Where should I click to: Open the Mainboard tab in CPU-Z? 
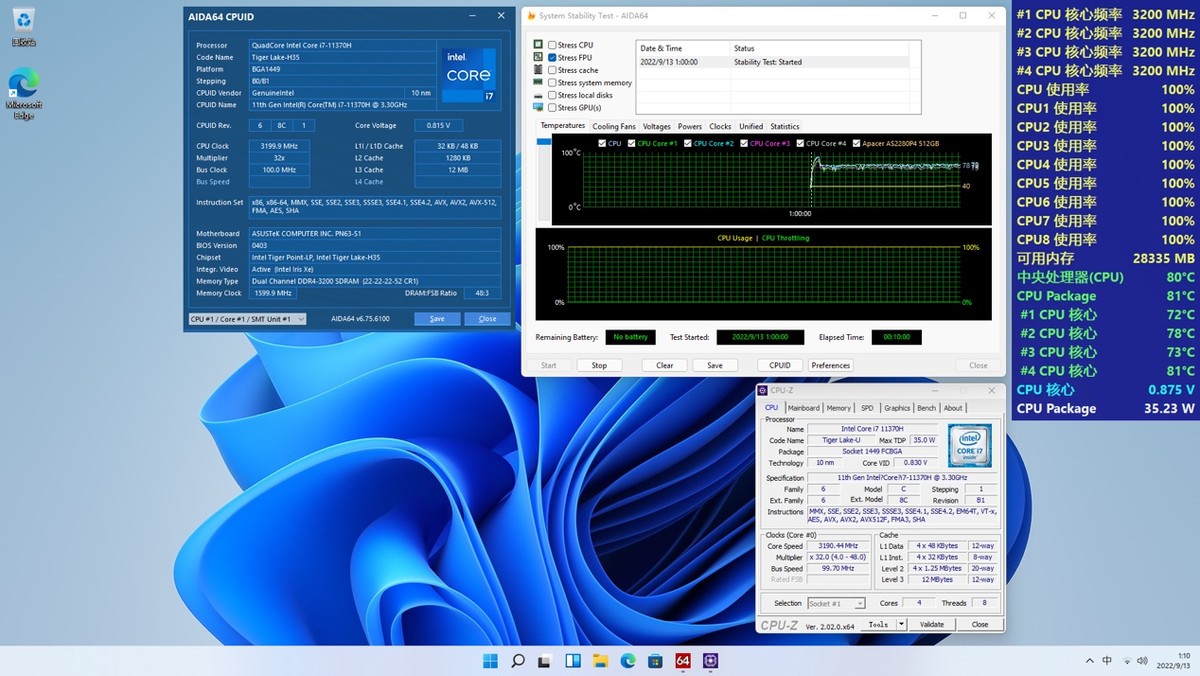(803, 408)
